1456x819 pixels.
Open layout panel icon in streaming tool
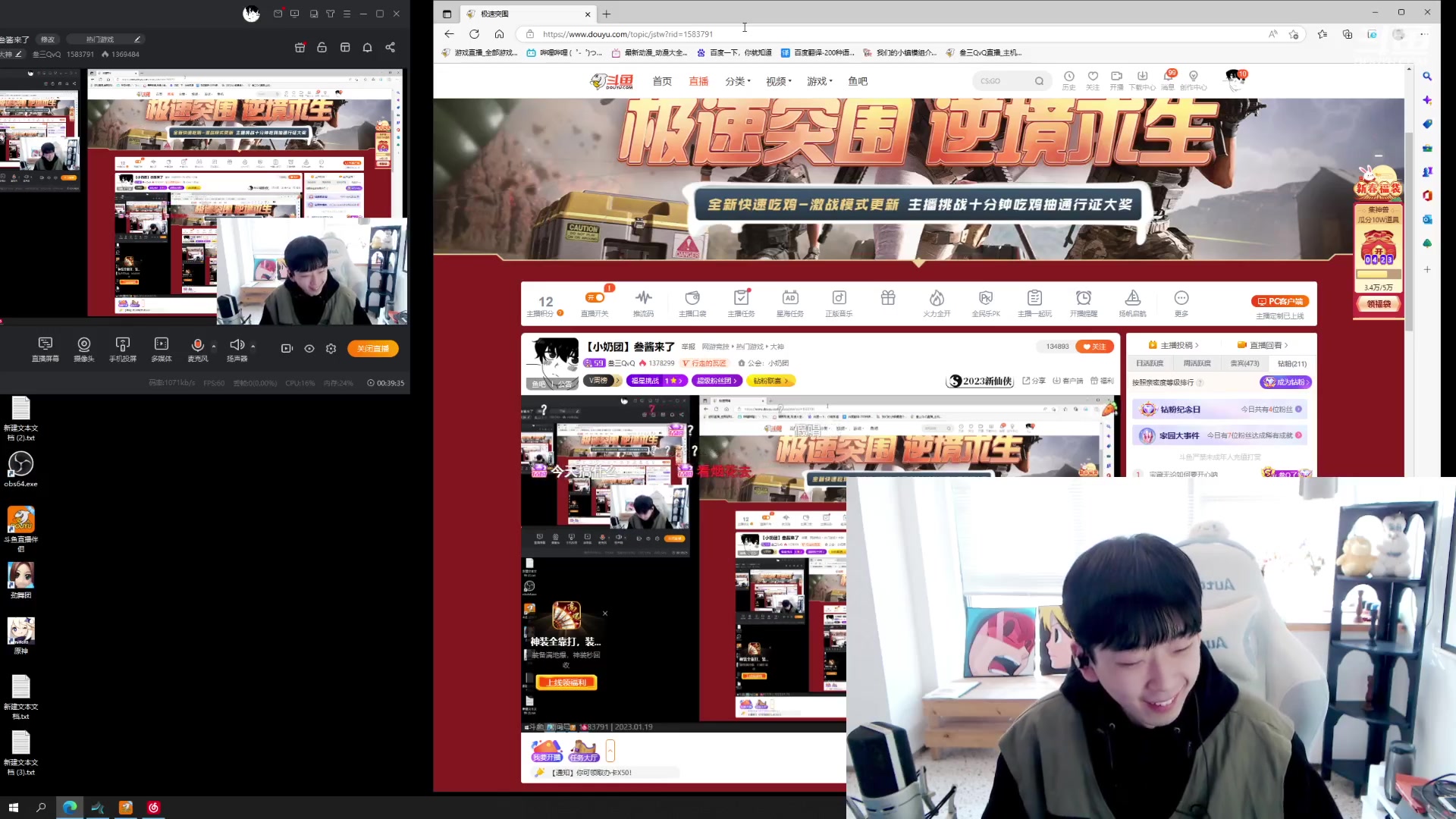[345, 47]
